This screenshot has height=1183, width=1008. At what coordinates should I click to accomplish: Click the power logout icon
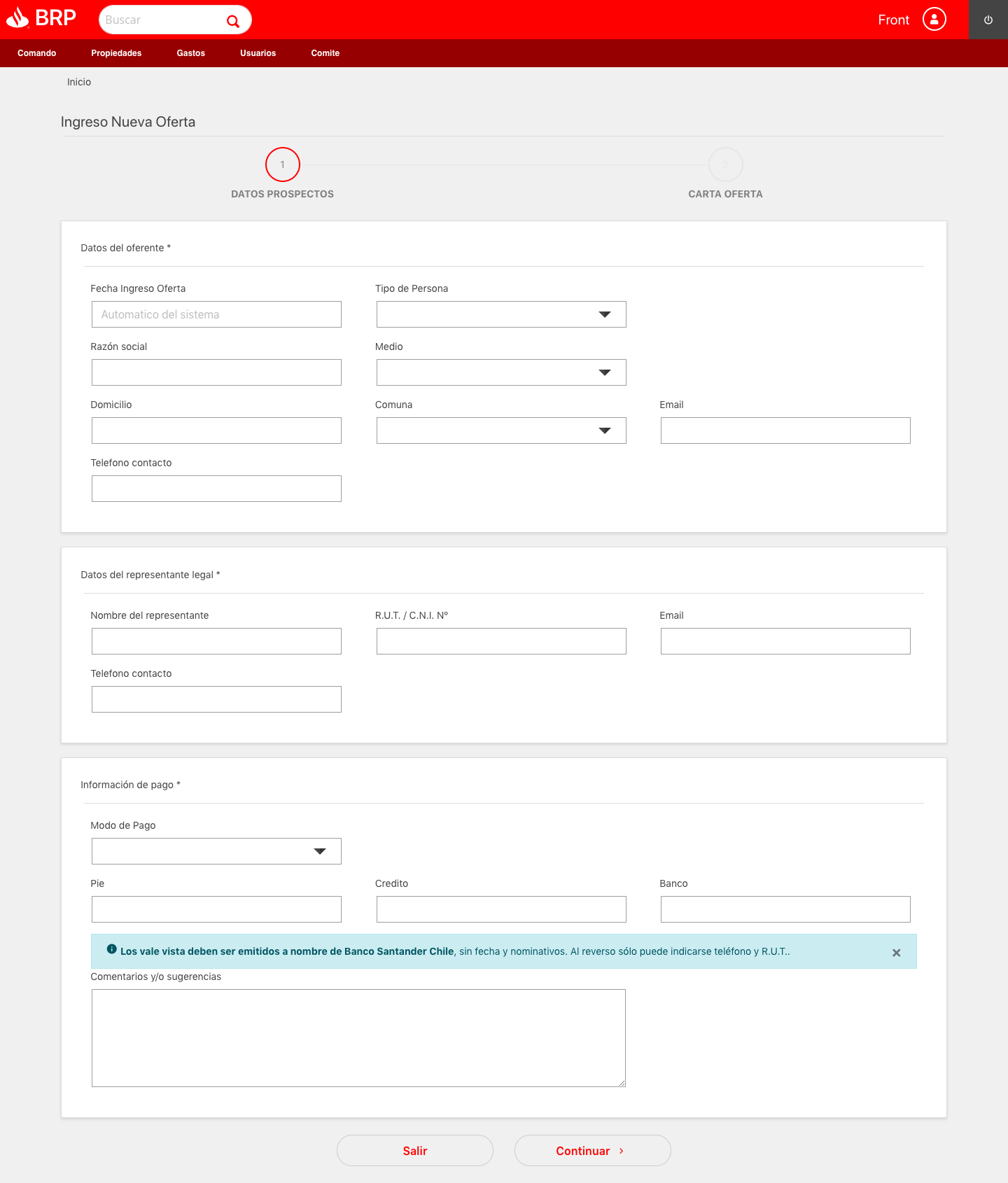click(x=988, y=20)
